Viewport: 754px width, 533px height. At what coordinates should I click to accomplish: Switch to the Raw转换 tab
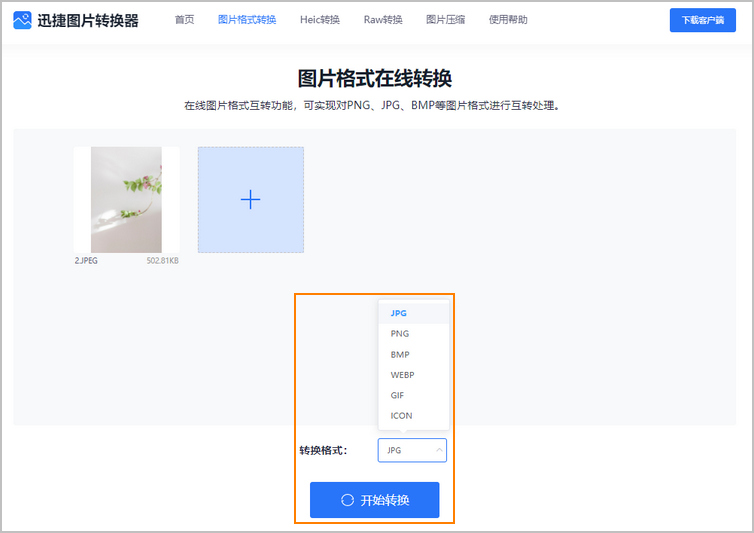click(x=383, y=20)
